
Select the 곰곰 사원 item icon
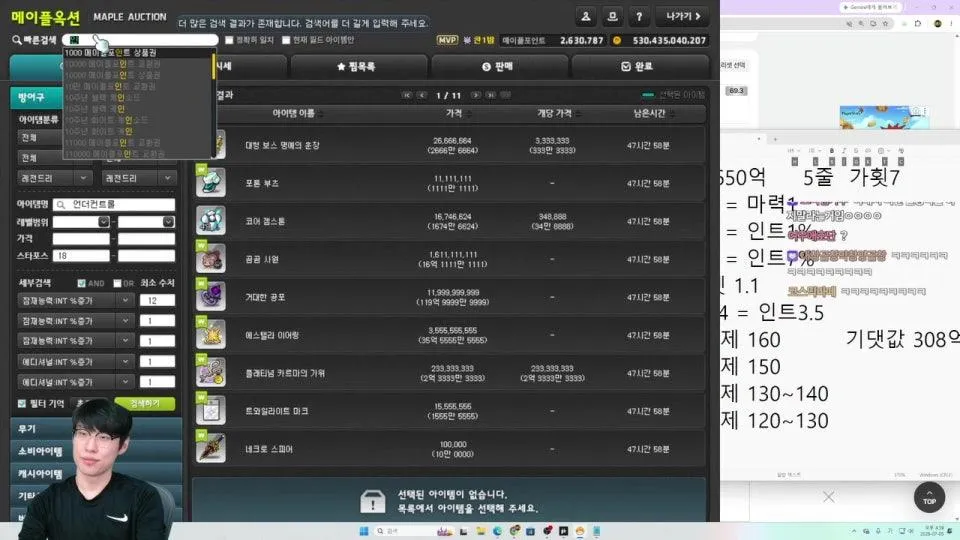pos(211,258)
